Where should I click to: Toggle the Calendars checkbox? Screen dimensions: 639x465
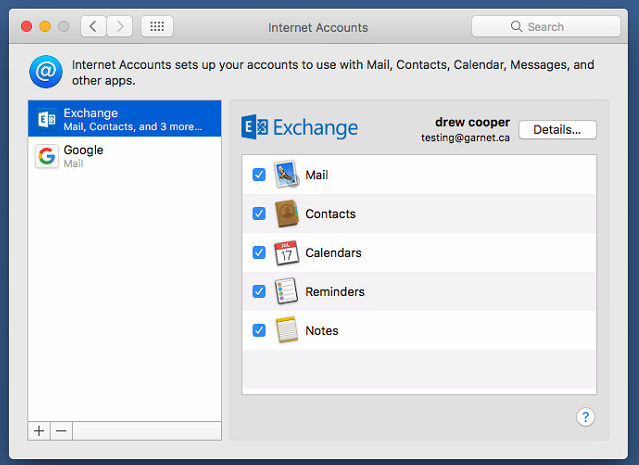click(259, 253)
